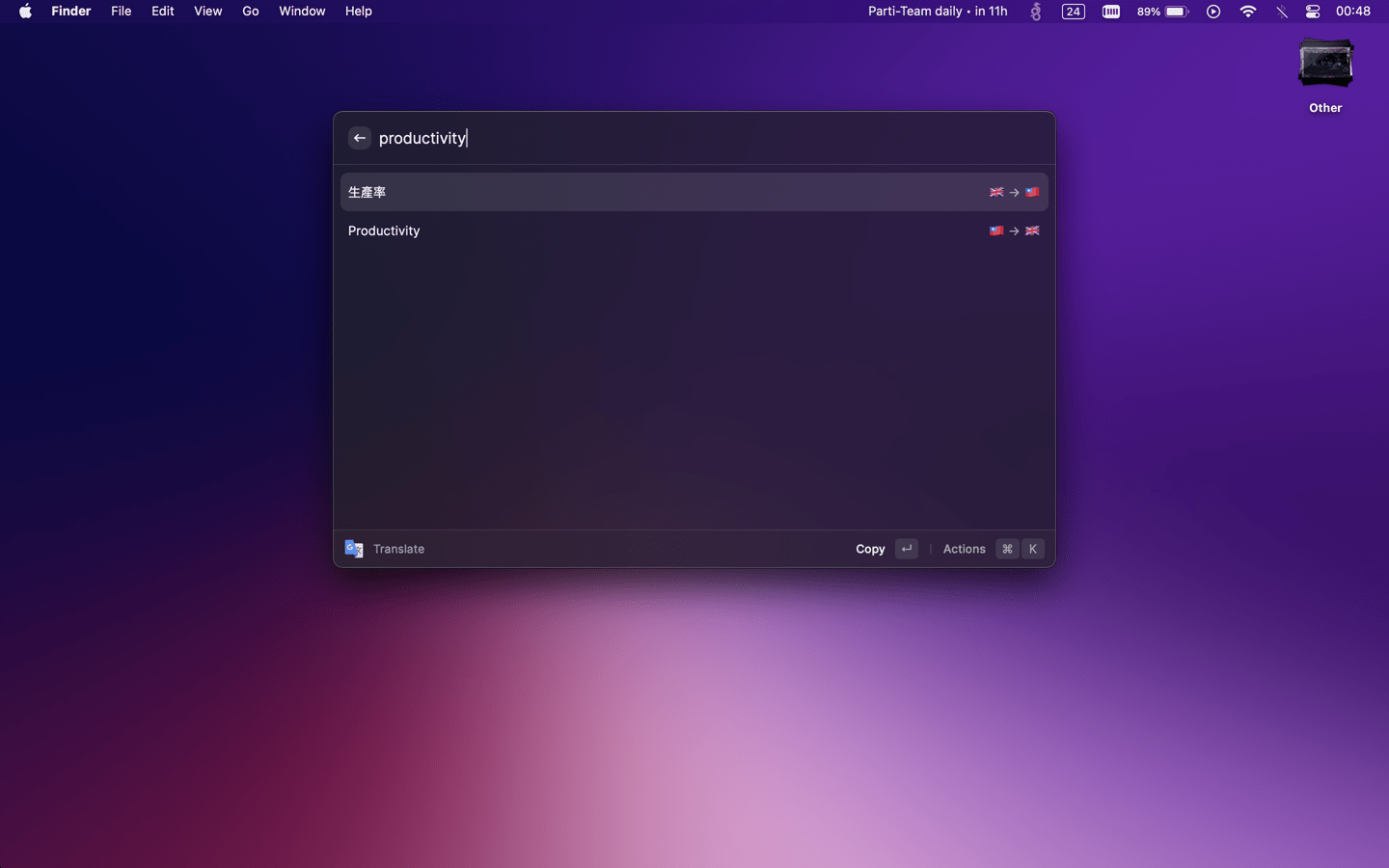Click the circled play menu bar icon
The height and width of the screenshot is (868, 1389).
(x=1213, y=12)
